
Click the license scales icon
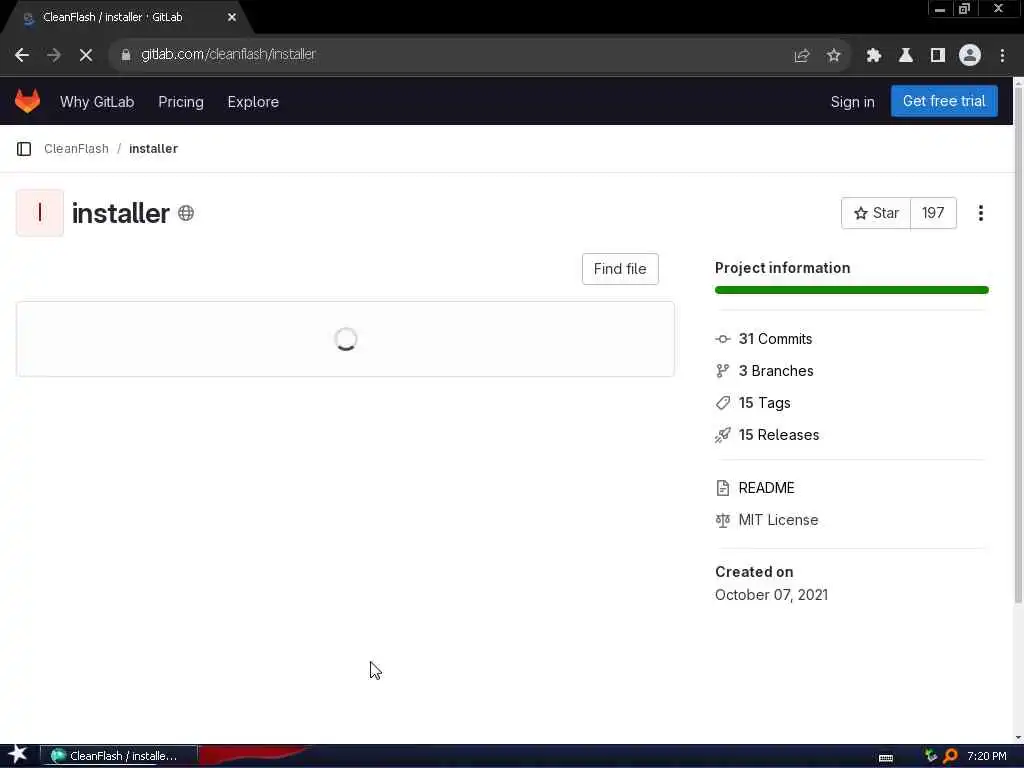(723, 520)
